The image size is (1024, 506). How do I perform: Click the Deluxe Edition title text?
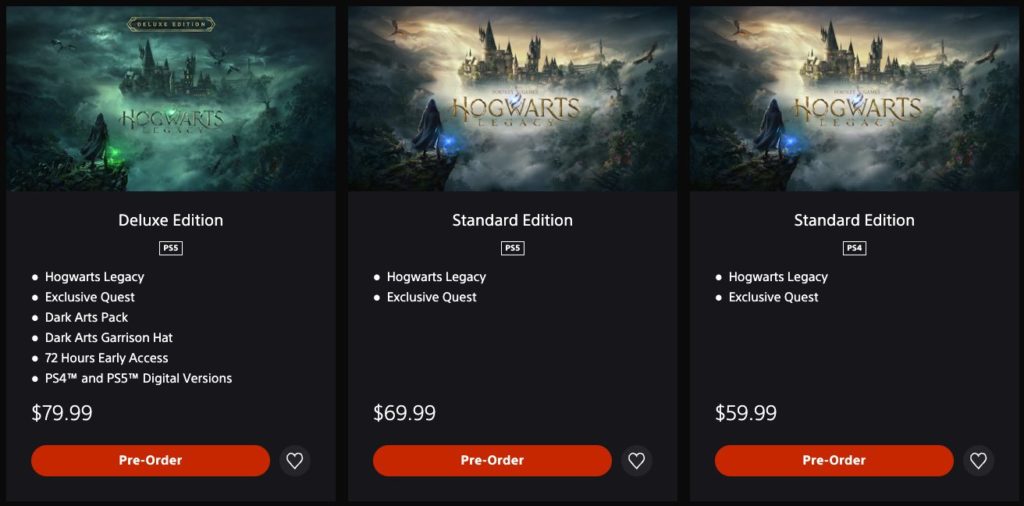[x=171, y=221]
